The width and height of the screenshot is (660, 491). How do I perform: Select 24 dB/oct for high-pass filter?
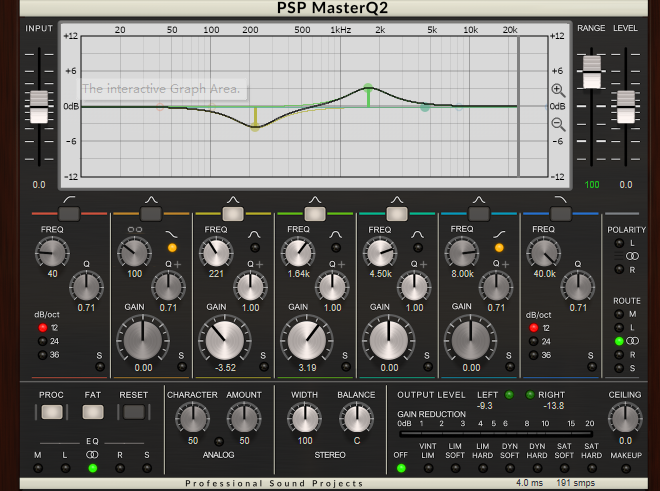[43, 341]
